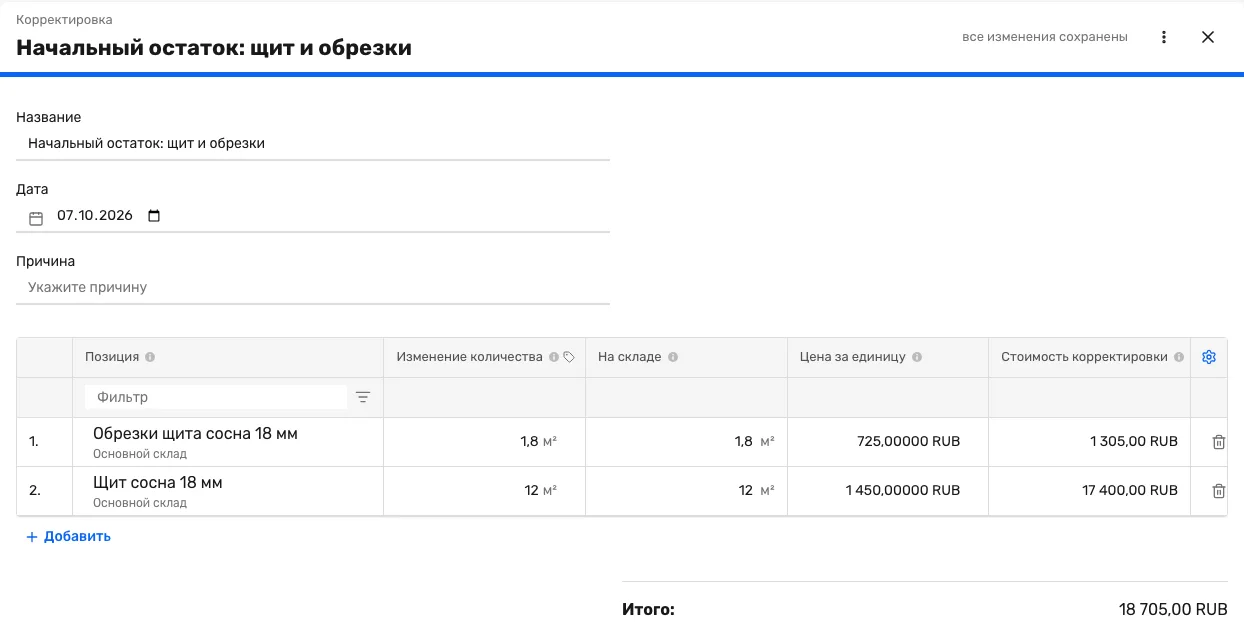Click the info icon next to Стоимость корректировки
1244x640 pixels.
click(1179, 357)
